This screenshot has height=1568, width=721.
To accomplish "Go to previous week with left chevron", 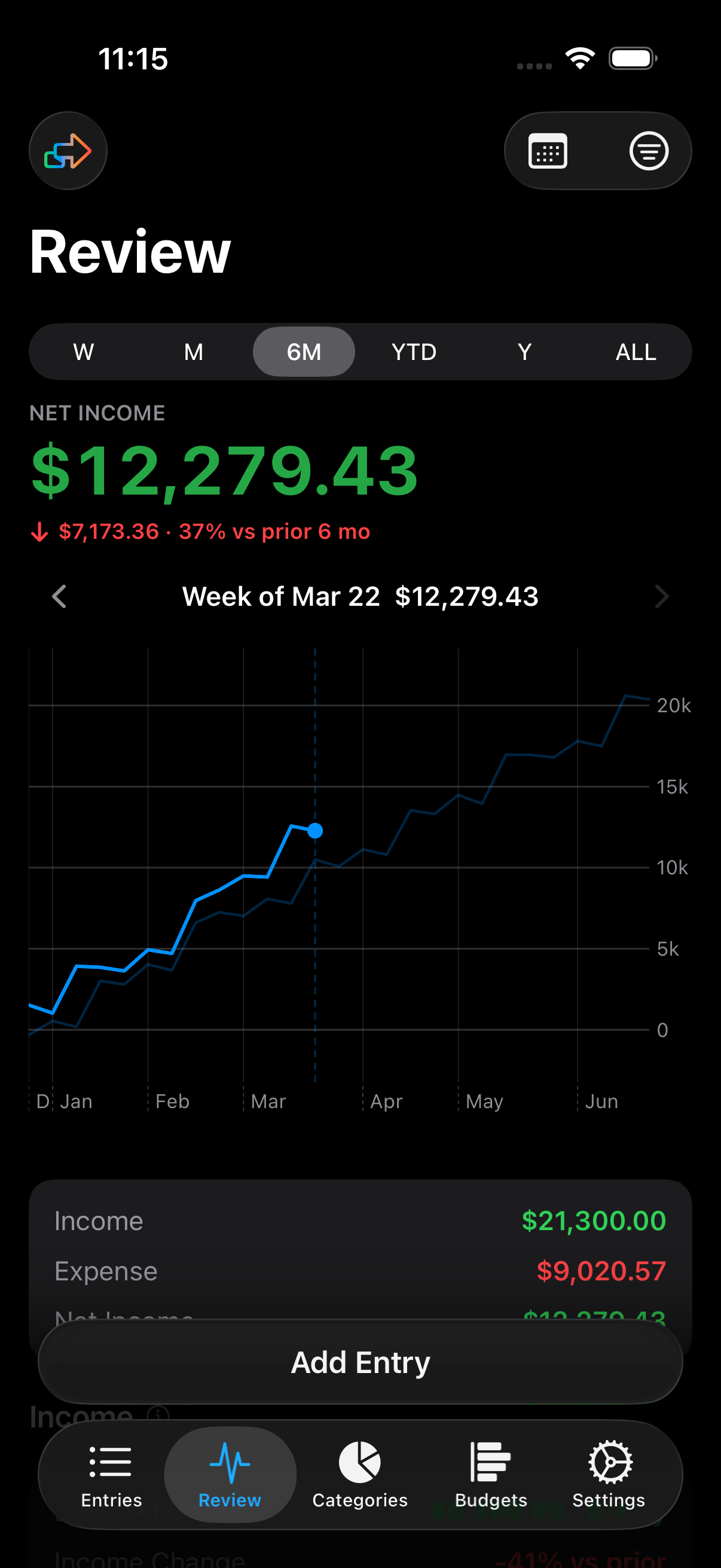I will (59, 597).
